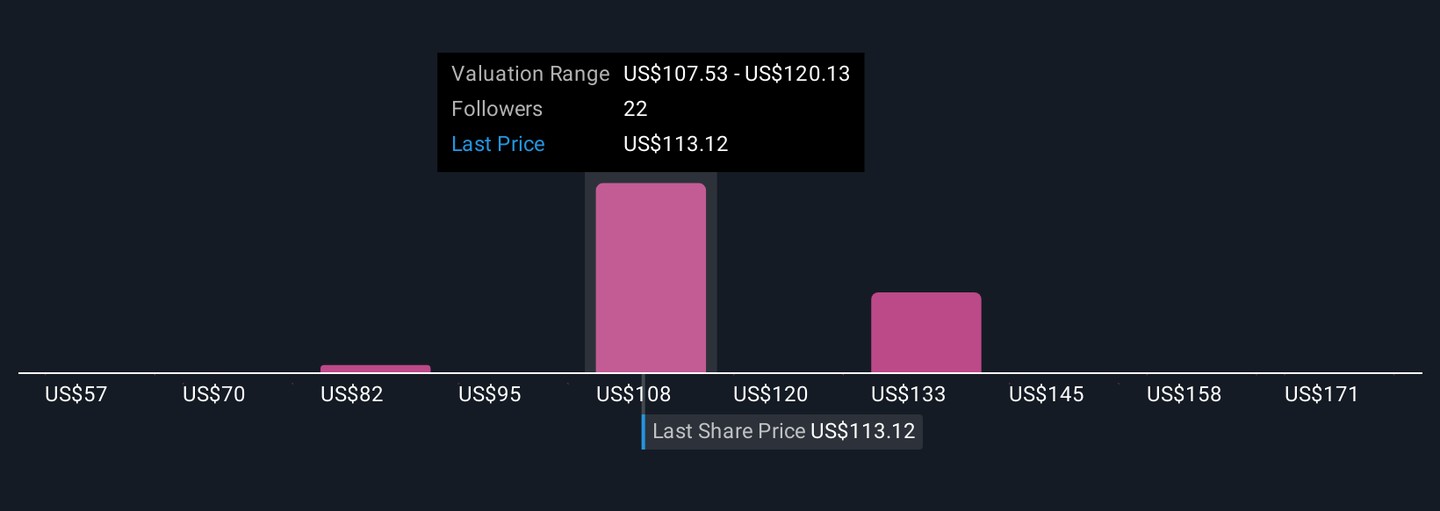This screenshot has height=511, width=1440.
Task: Click the US$171 axis label
Action: (1322, 394)
